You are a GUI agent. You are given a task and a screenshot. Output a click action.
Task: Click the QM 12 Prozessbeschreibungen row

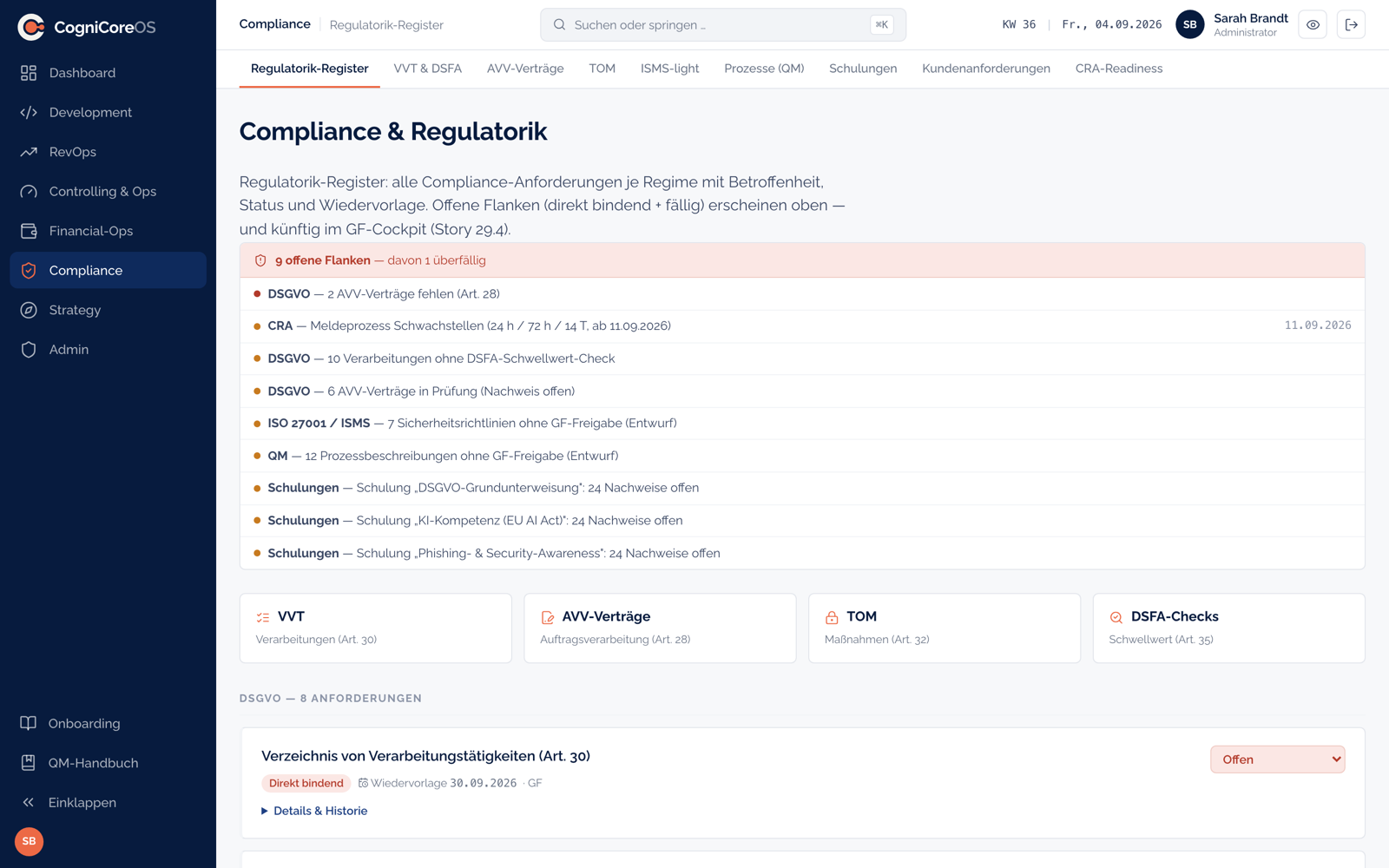[x=802, y=456]
